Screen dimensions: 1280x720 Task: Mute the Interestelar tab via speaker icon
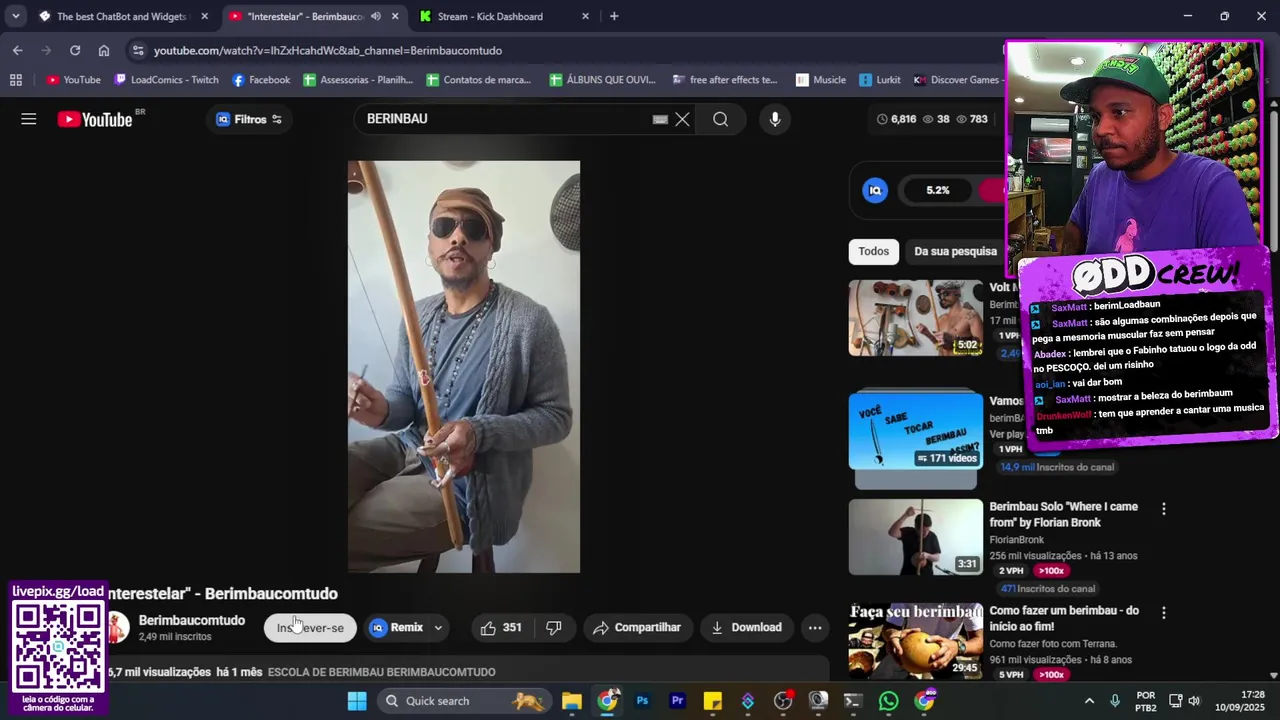pyautogui.click(x=376, y=16)
